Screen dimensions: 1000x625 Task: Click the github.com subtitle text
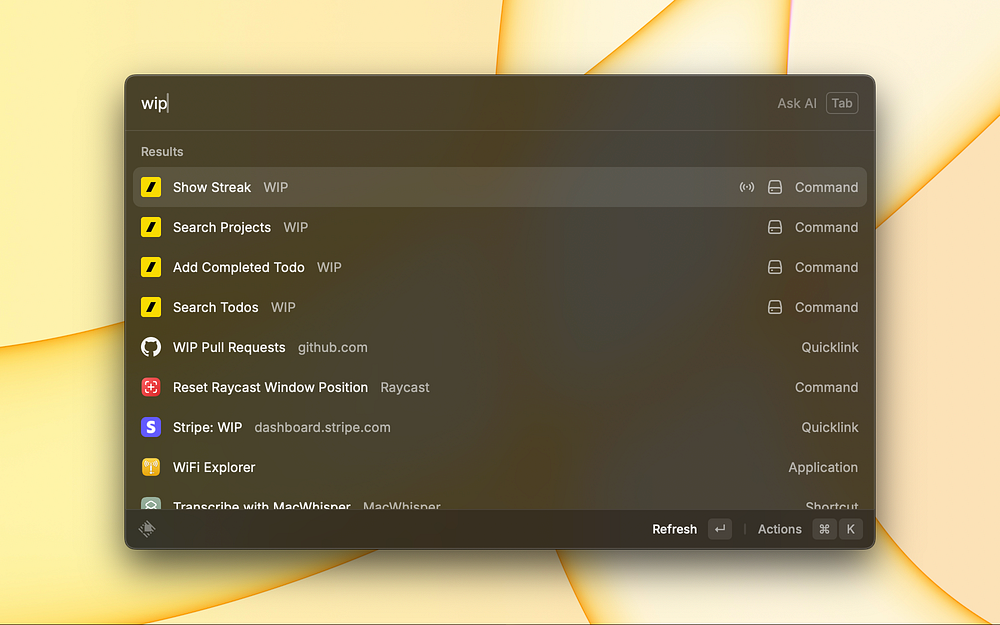(333, 348)
